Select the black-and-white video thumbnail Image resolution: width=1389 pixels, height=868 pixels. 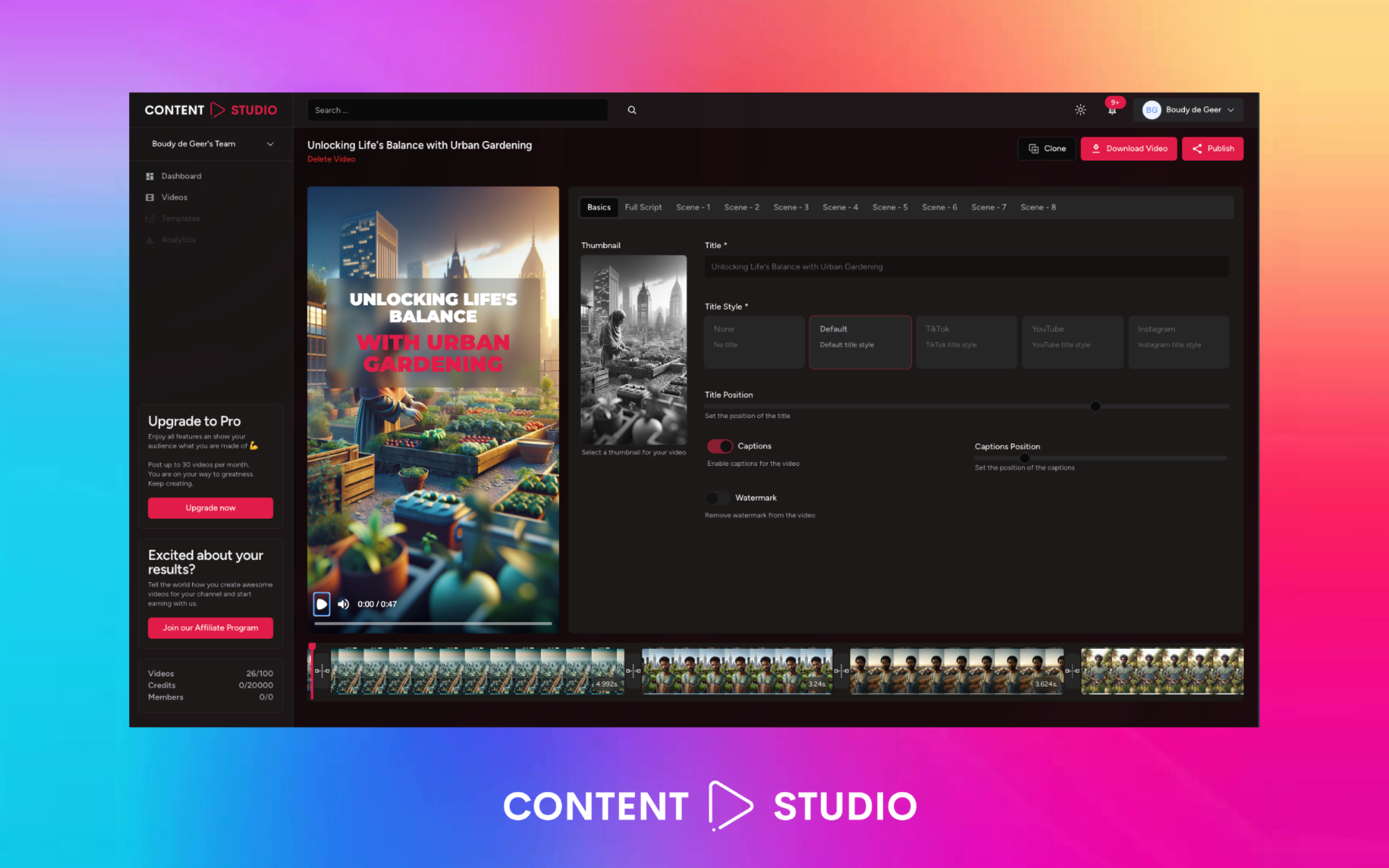pyautogui.click(x=633, y=350)
